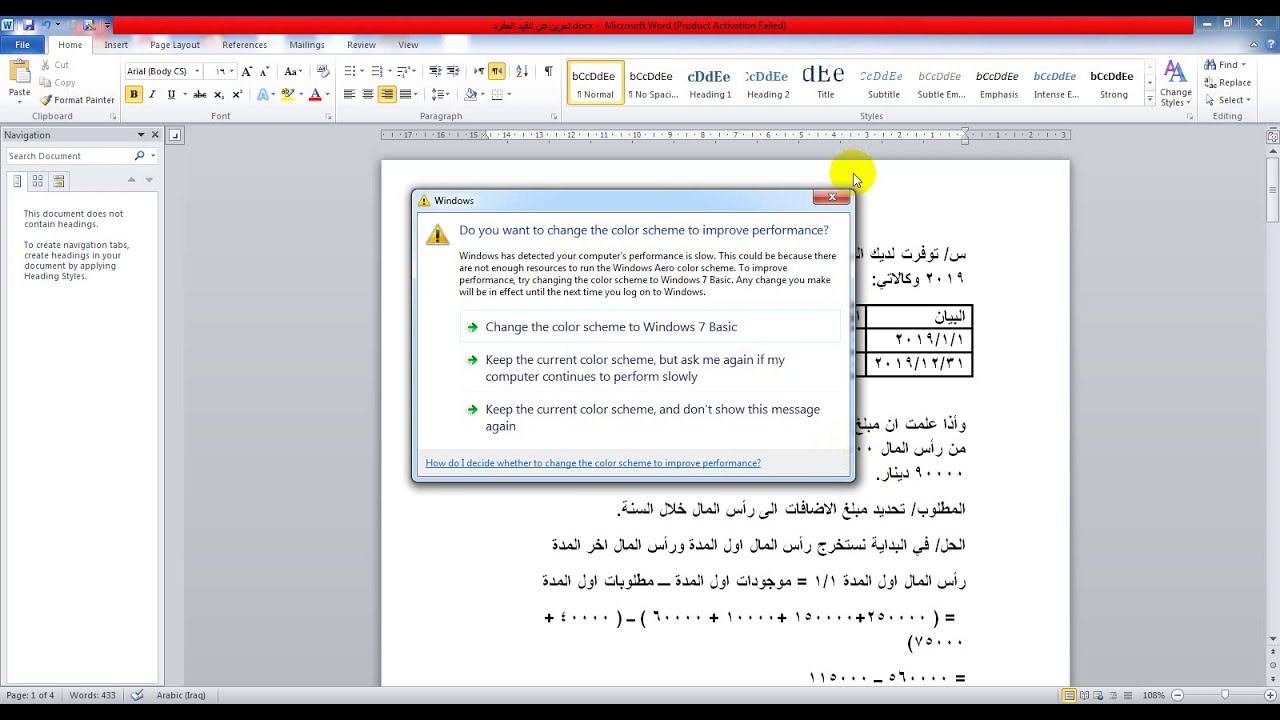The width and height of the screenshot is (1280, 720).
Task: Click the search magnifier in the Navigation pane
Action: click(x=140, y=156)
